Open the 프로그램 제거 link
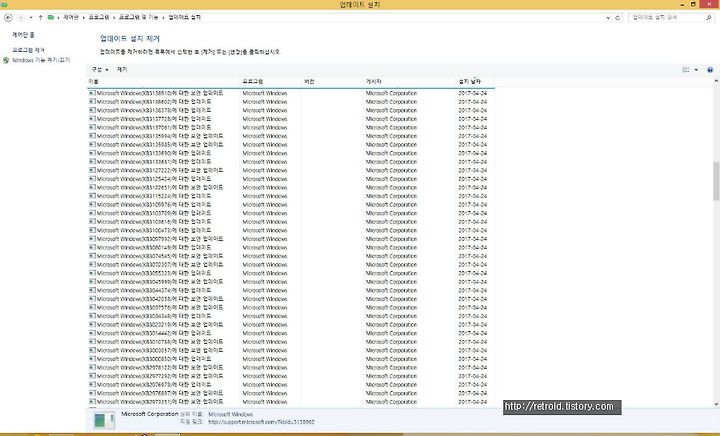This screenshot has height=436, width=720. click(28, 50)
